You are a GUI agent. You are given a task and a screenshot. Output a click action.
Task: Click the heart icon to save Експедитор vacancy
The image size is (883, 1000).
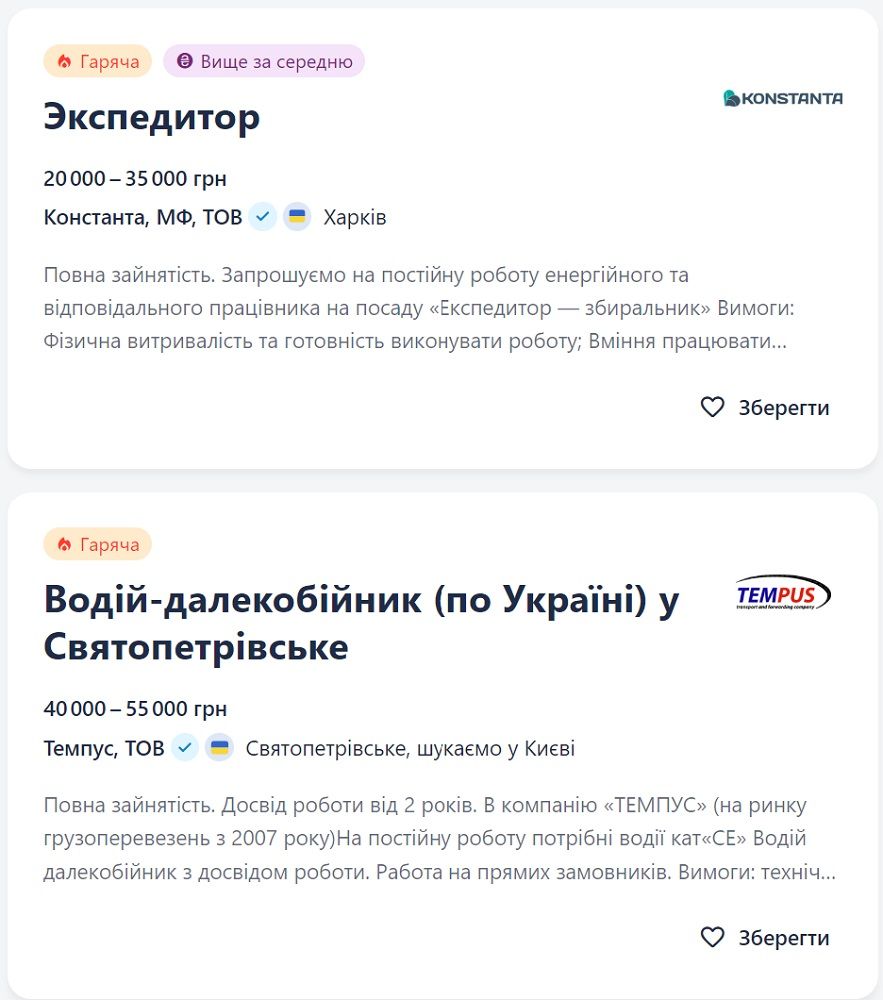712,407
